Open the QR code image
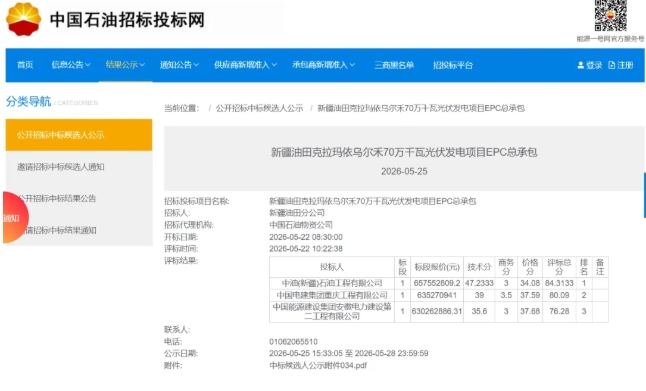646x391 pixels. (611, 15)
